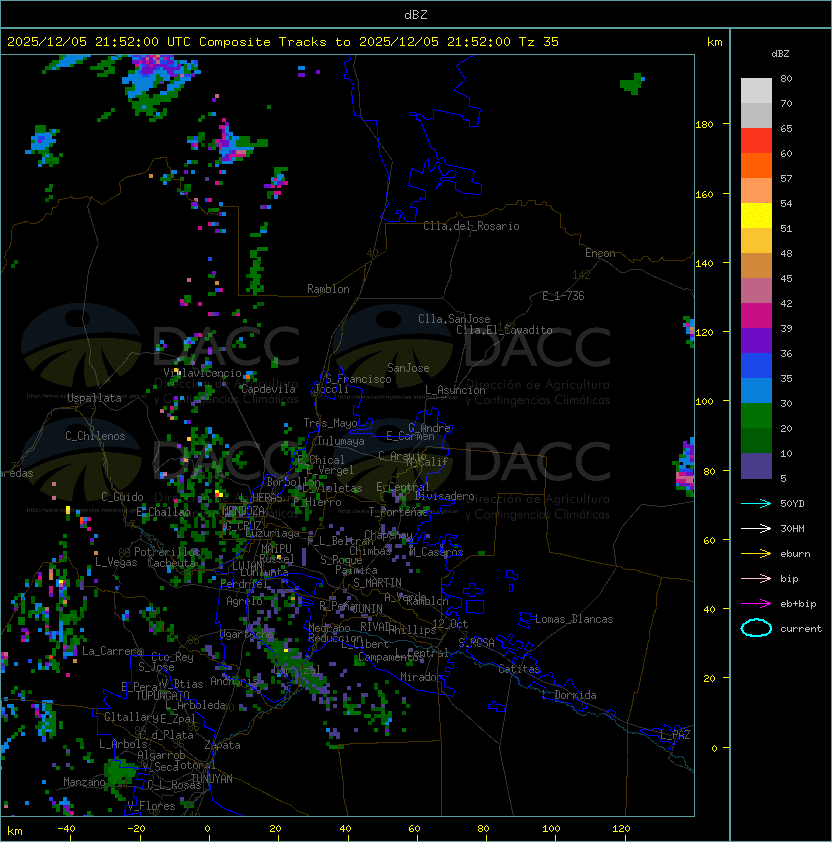Click the legend label '30HM'
Image resolution: width=832 pixels, height=842 pixels.
(792, 528)
